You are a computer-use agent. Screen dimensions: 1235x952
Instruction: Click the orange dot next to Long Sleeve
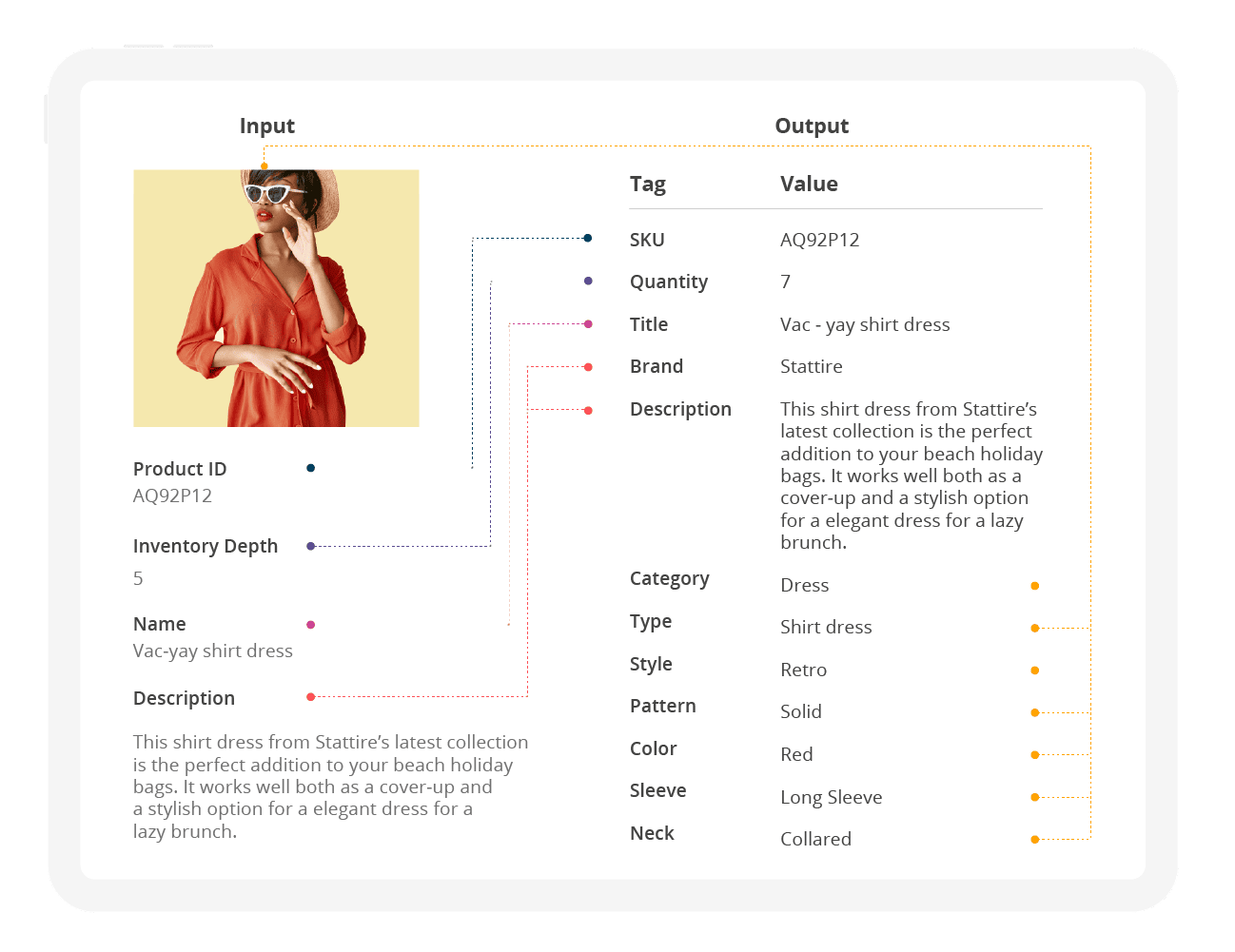(1034, 797)
